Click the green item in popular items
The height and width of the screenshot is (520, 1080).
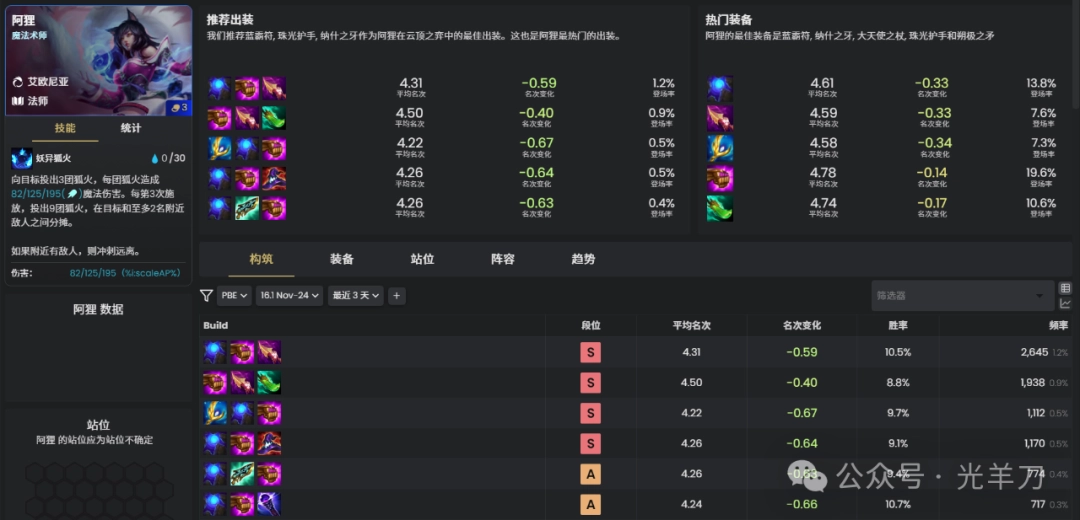click(720, 208)
